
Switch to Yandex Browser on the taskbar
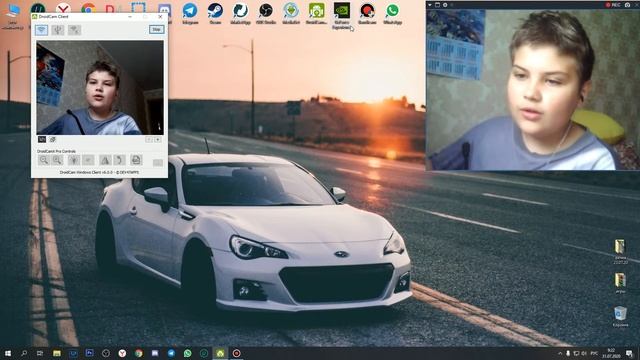click(122, 353)
